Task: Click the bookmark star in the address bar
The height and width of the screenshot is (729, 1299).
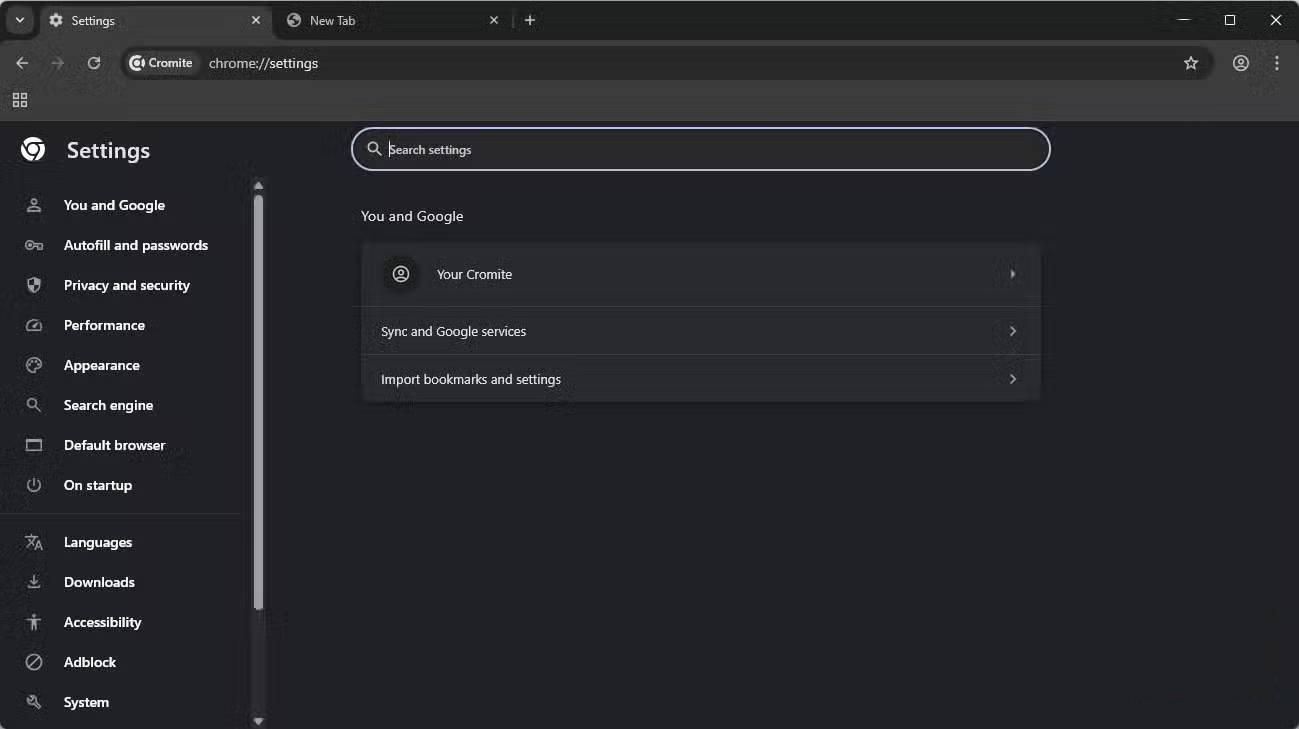Action: (1191, 62)
